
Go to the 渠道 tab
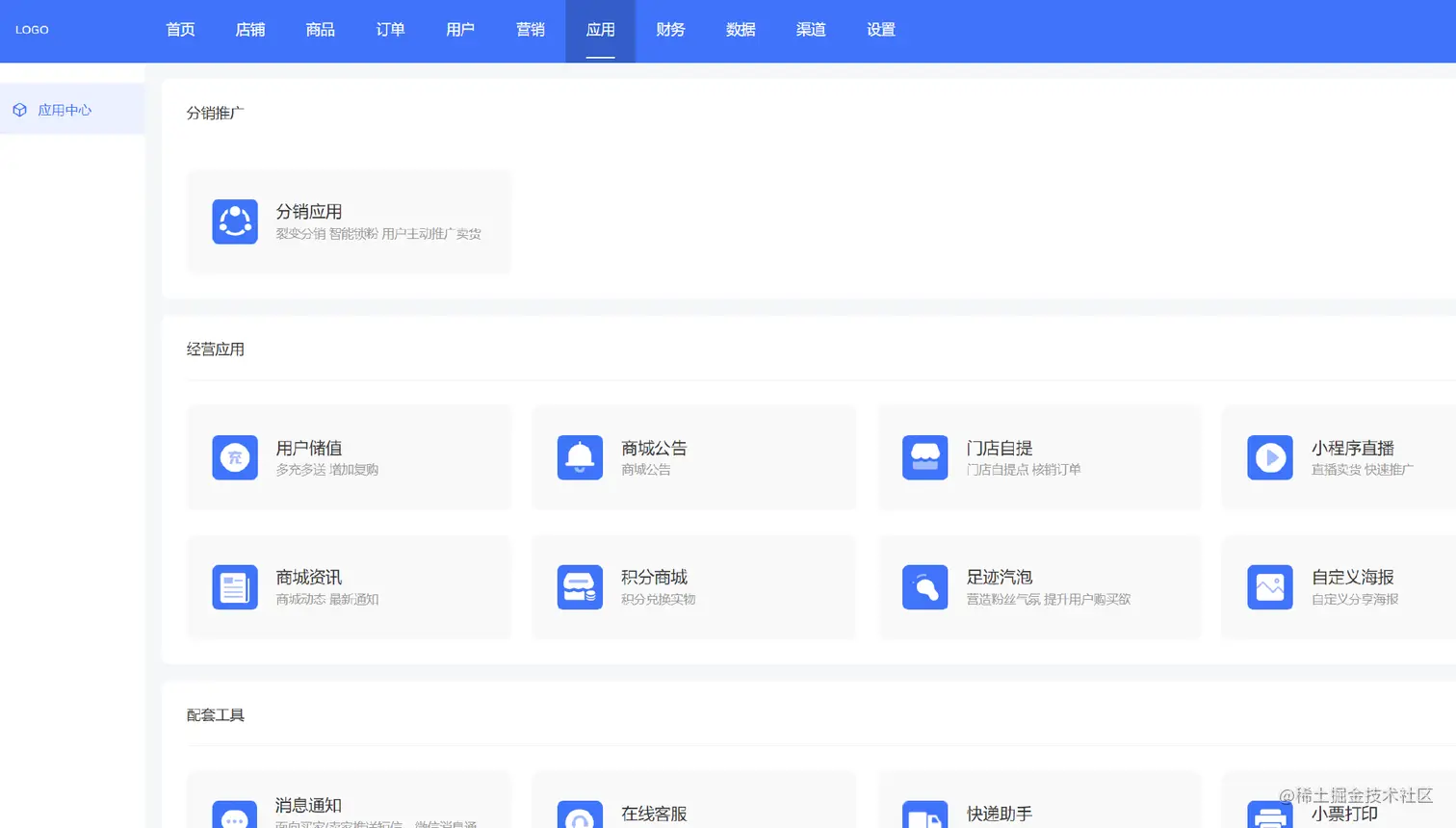(811, 30)
